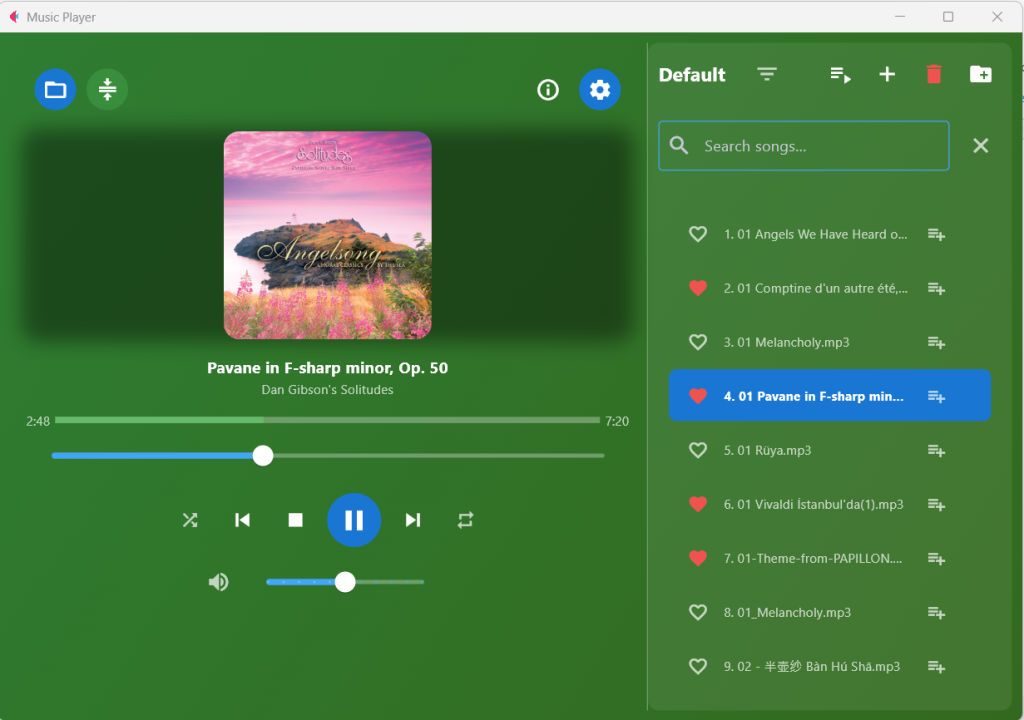Open the settings gear

tap(600, 90)
